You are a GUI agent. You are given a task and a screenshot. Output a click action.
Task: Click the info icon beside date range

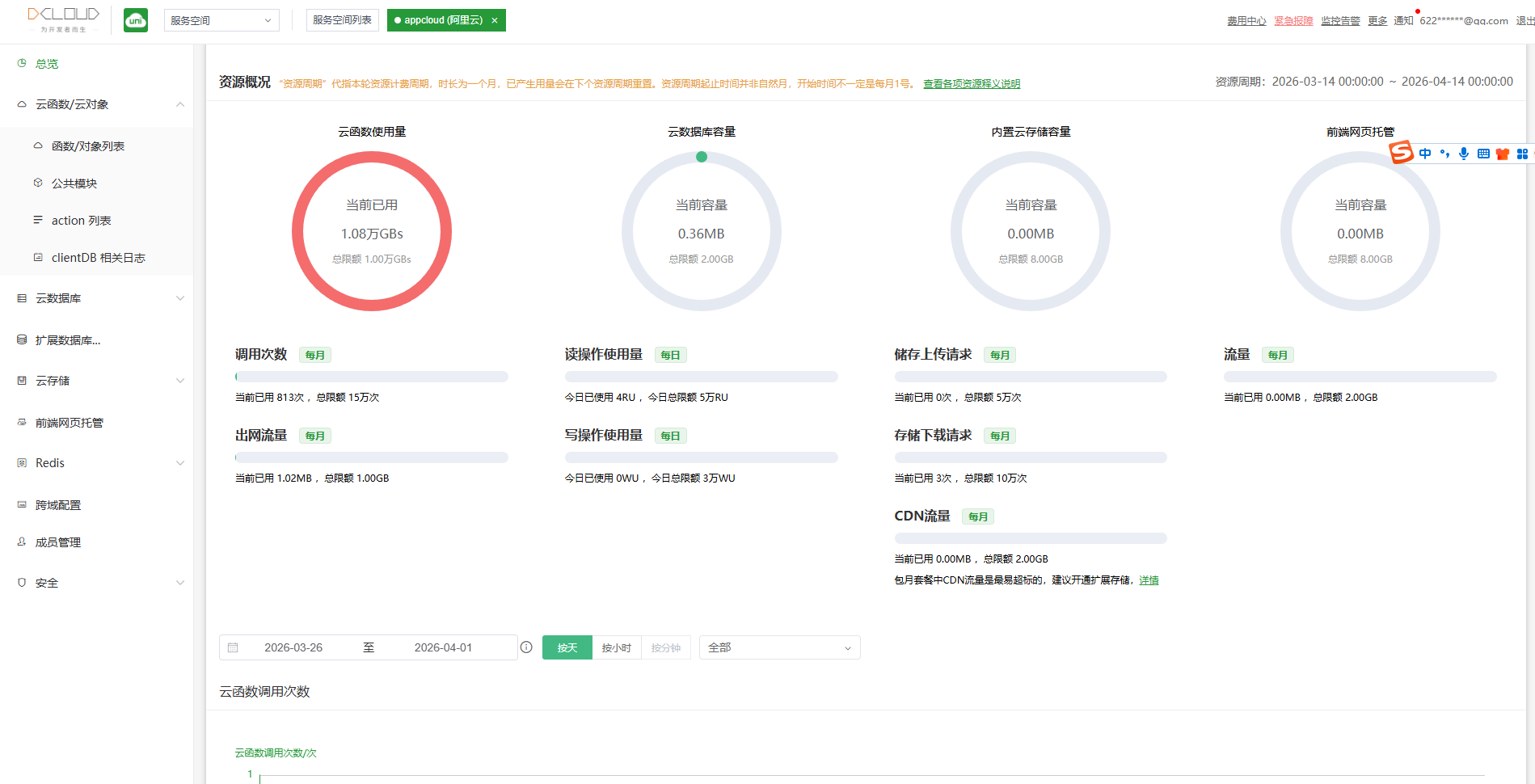526,647
